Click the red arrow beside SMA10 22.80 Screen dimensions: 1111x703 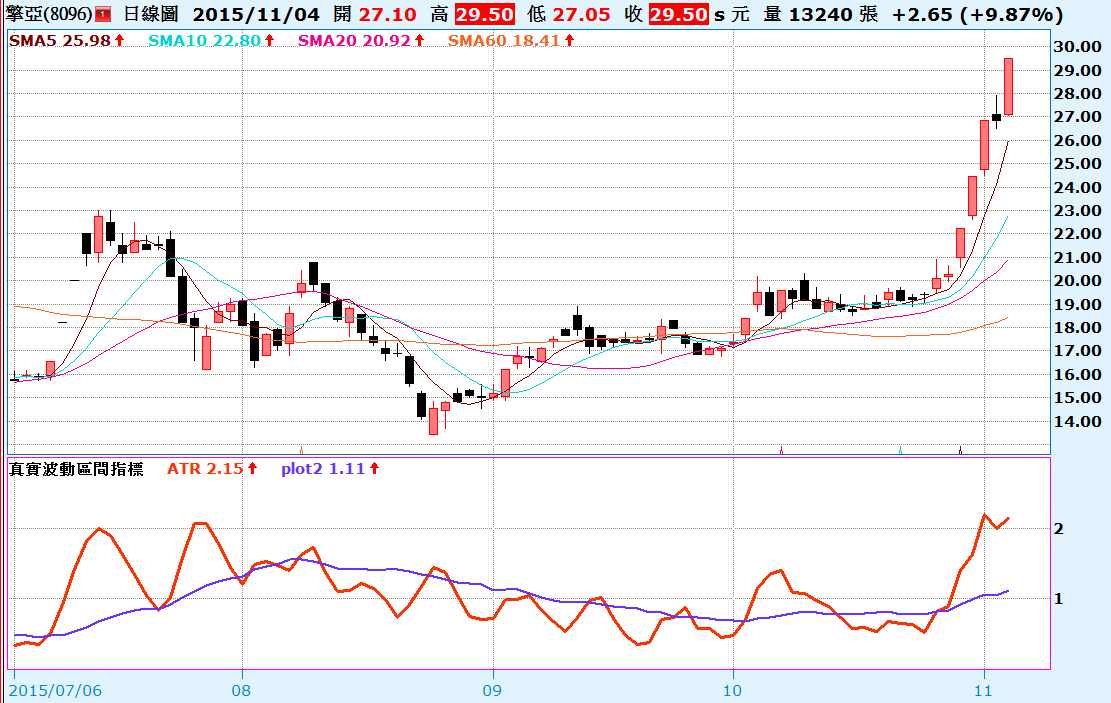(270, 40)
